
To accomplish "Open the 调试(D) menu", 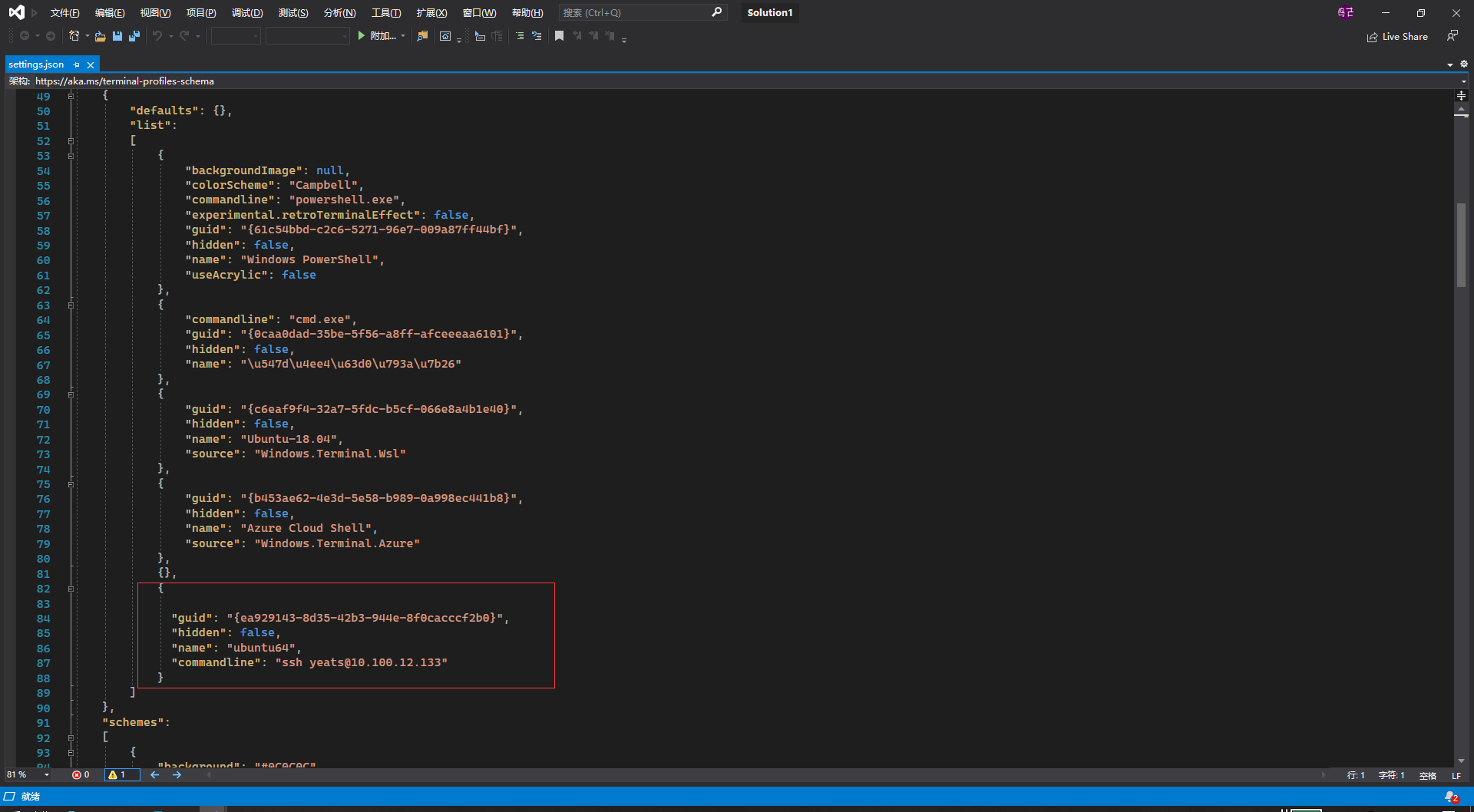I will point(247,12).
